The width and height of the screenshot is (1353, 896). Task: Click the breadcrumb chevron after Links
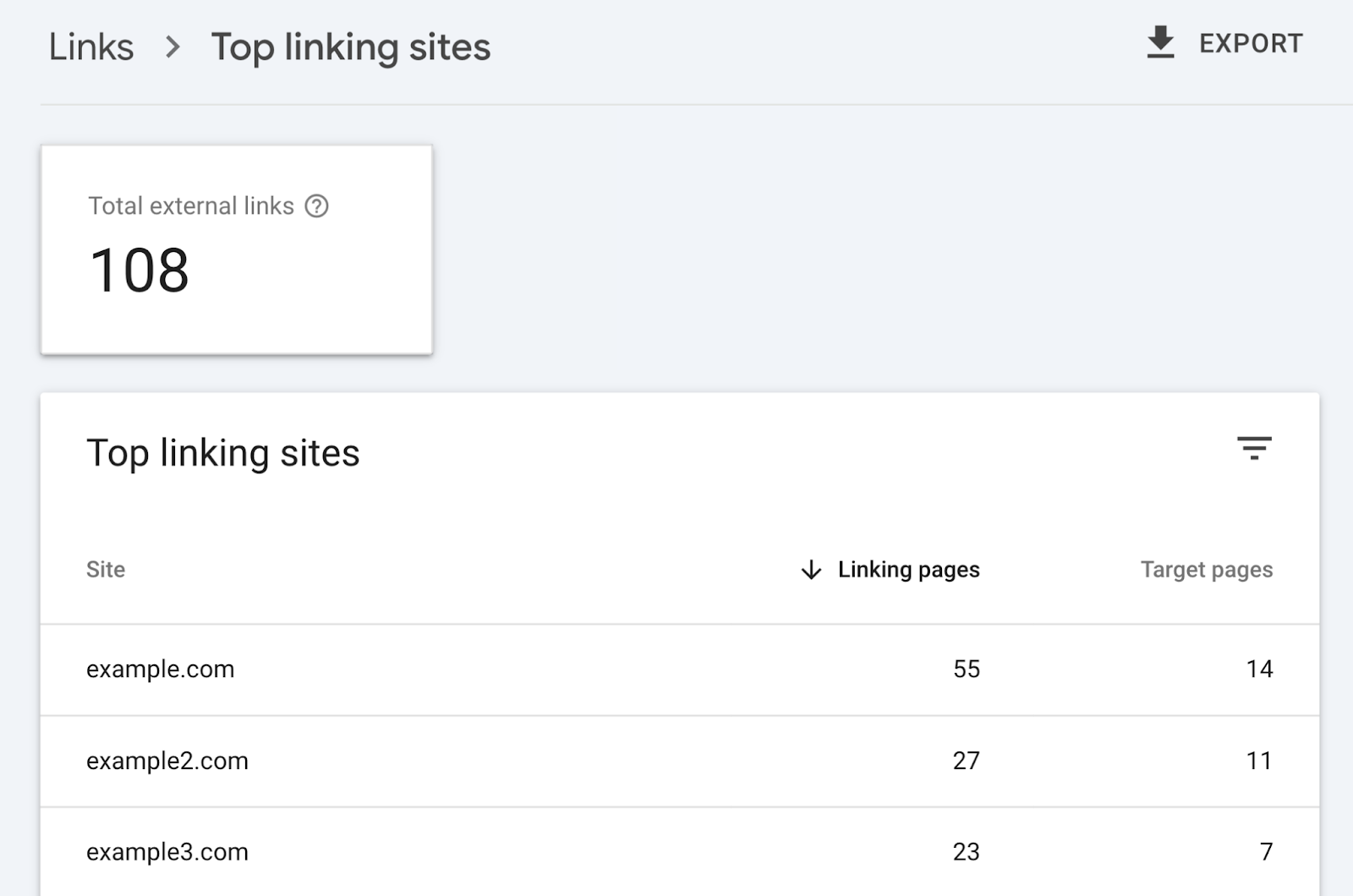(x=173, y=48)
